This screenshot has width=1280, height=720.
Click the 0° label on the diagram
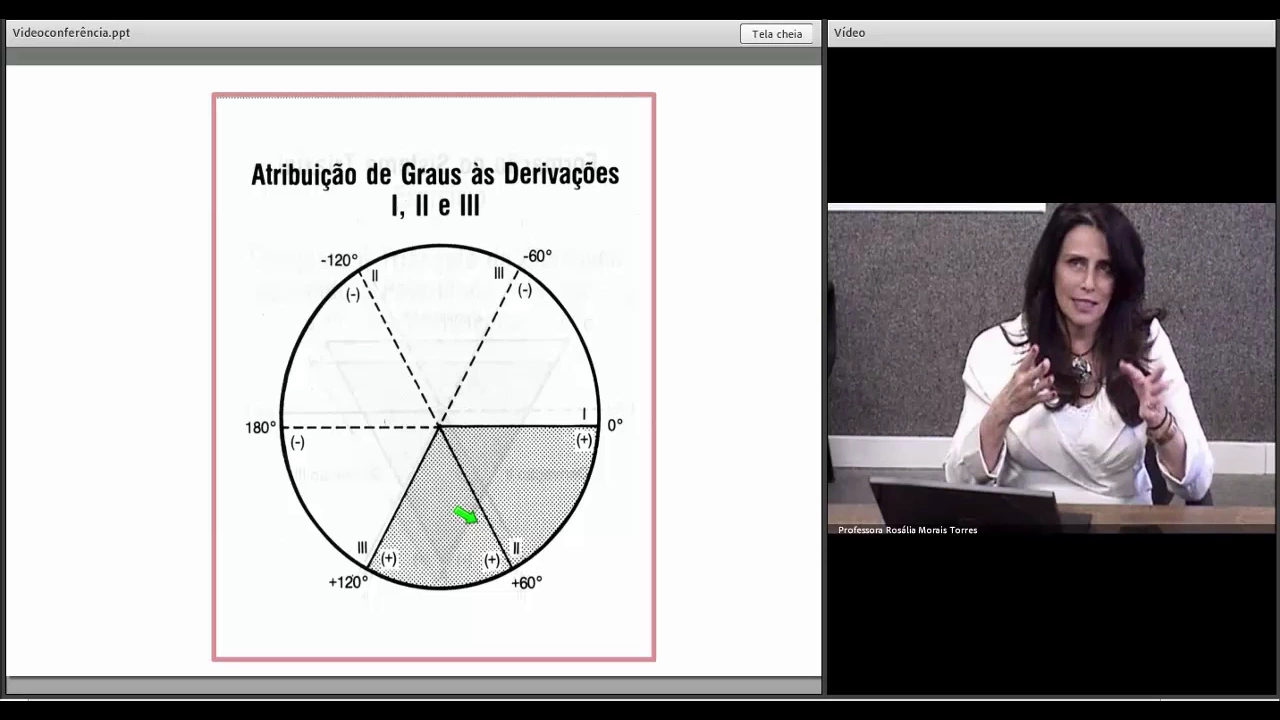pyautogui.click(x=615, y=425)
